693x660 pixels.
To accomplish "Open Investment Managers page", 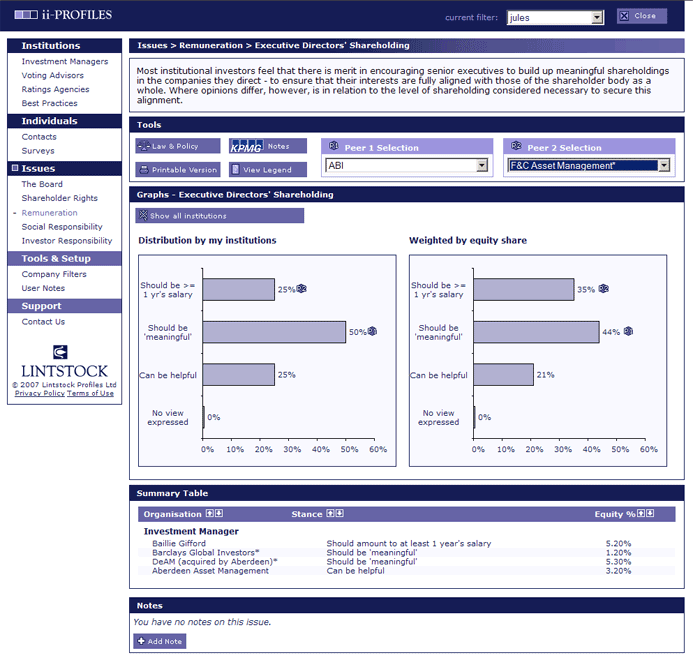I will pyautogui.click(x=65, y=61).
